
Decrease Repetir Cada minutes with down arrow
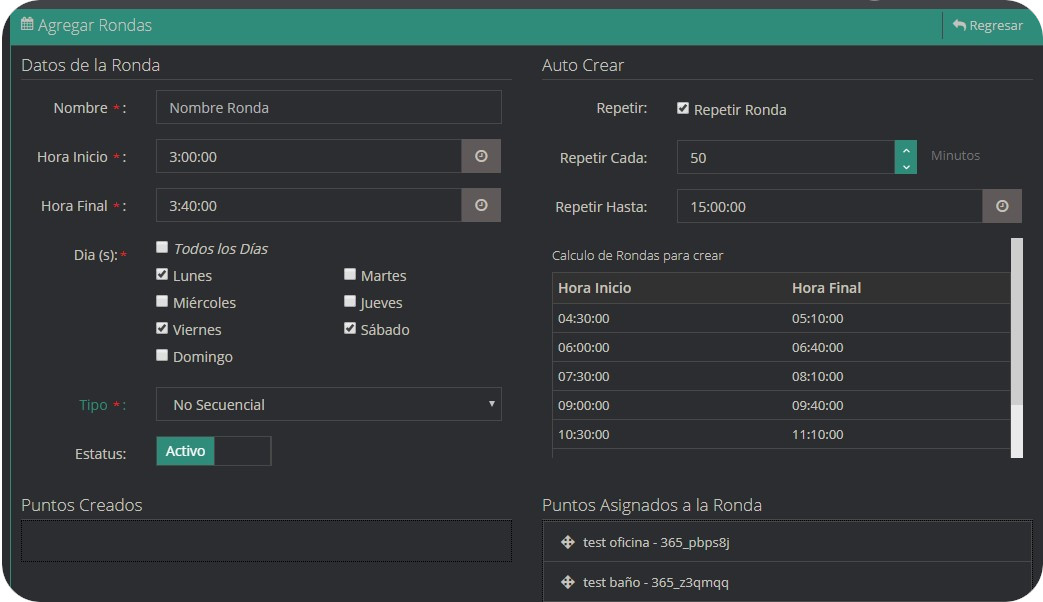point(906,166)
